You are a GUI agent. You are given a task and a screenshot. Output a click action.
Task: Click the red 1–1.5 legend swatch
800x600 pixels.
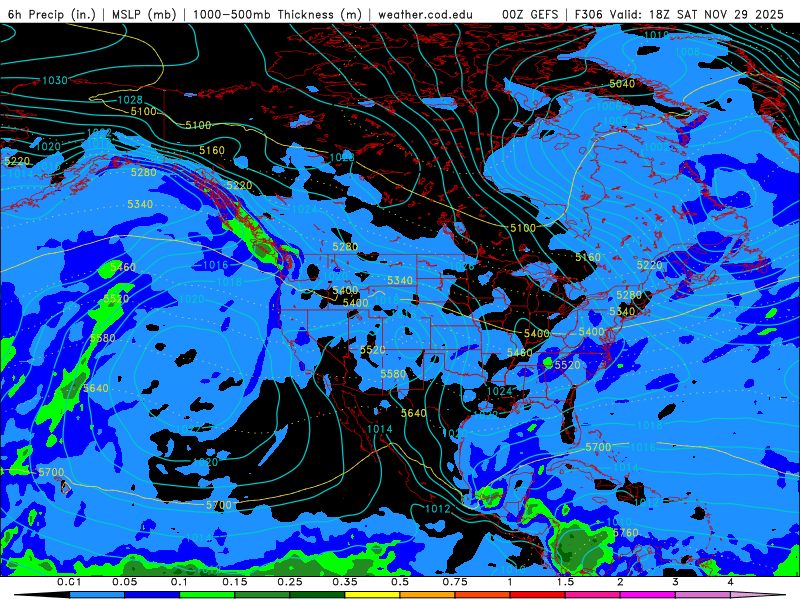click(538, 595)
